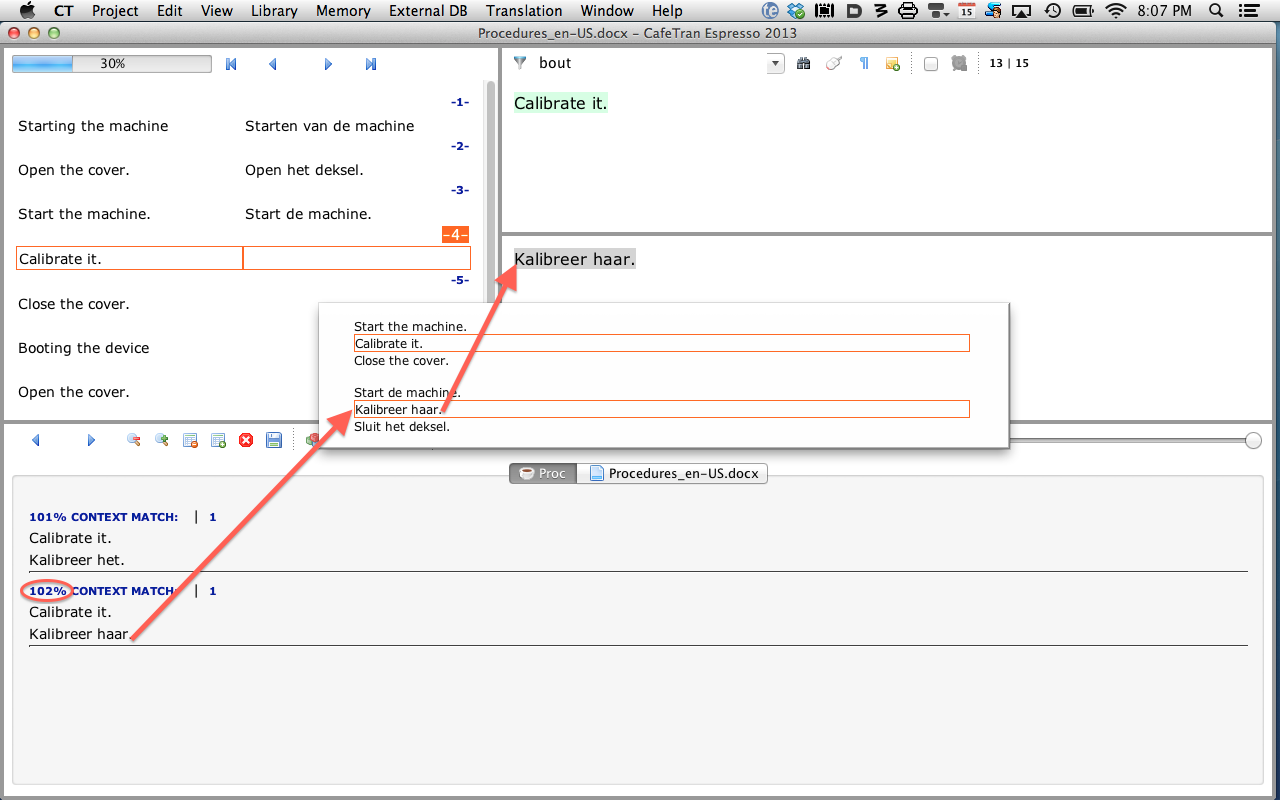This screenshot has height=800, width=1280.
Task: Click the blue pilcrow paragraph icon
Action: 864,64
